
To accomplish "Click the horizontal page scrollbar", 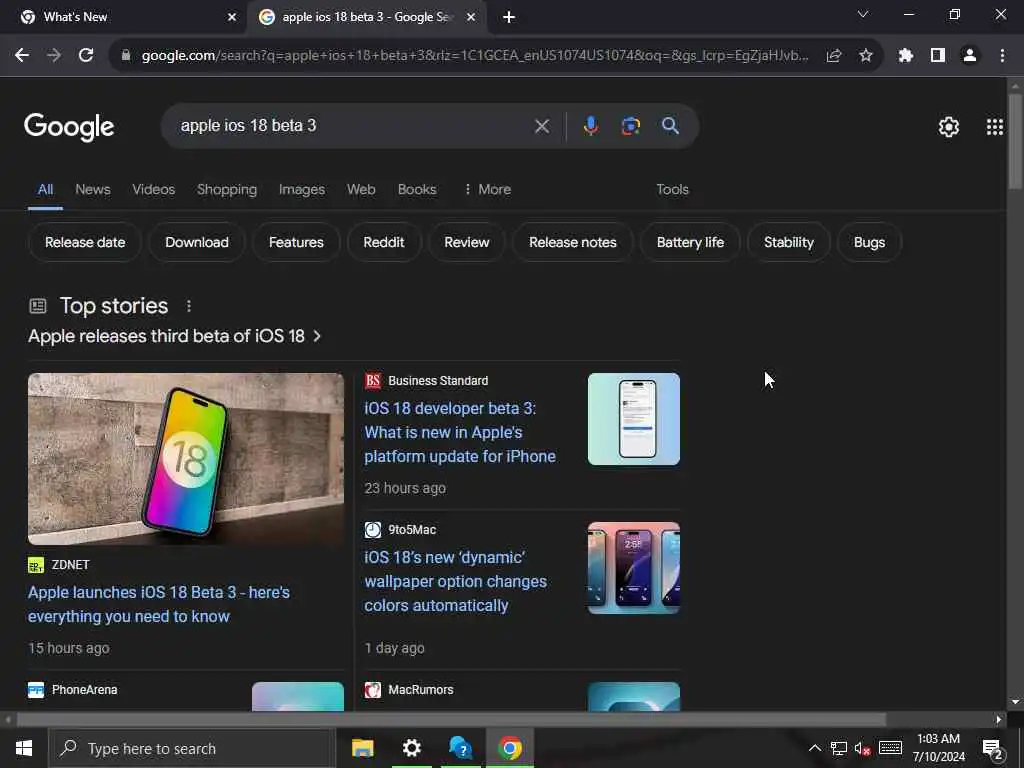I will click(451, 720).
